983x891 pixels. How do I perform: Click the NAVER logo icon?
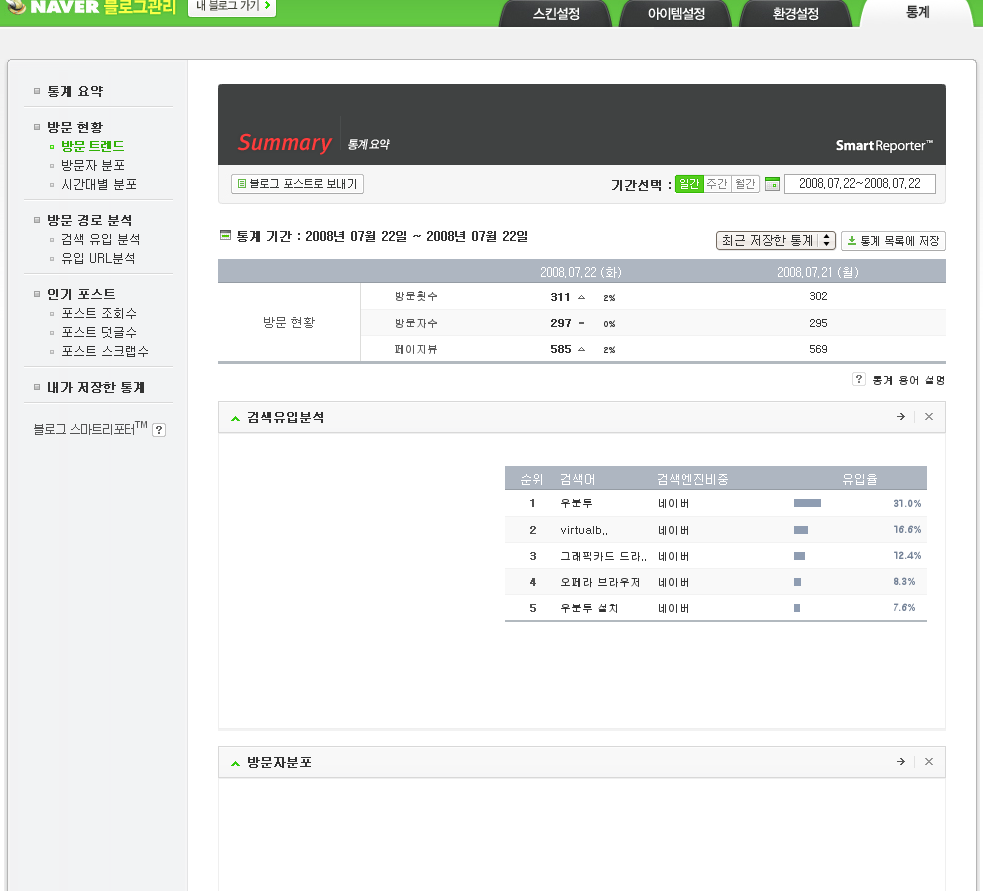tap(15, 6)
